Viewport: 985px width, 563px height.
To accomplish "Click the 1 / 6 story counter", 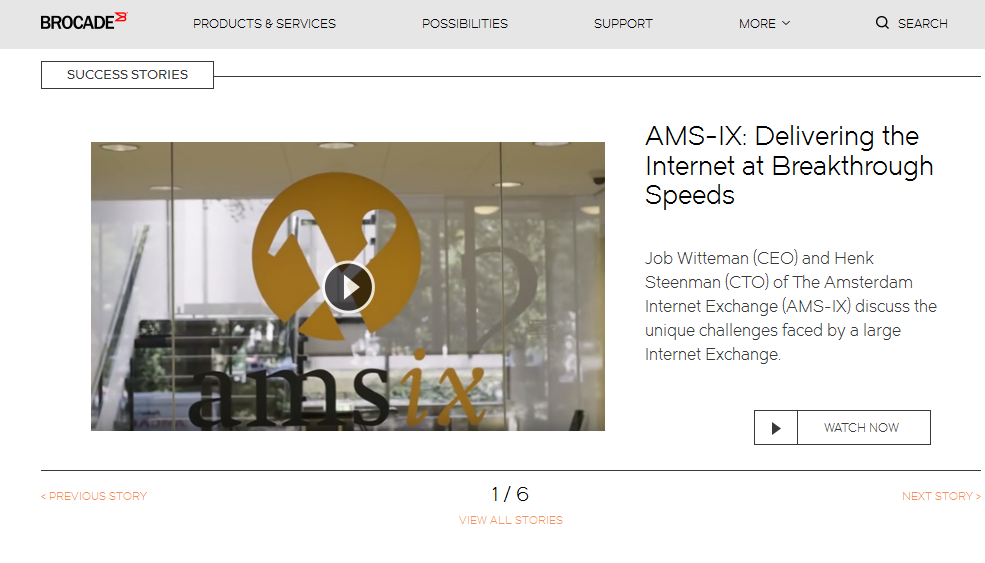I will pos(510,494).
